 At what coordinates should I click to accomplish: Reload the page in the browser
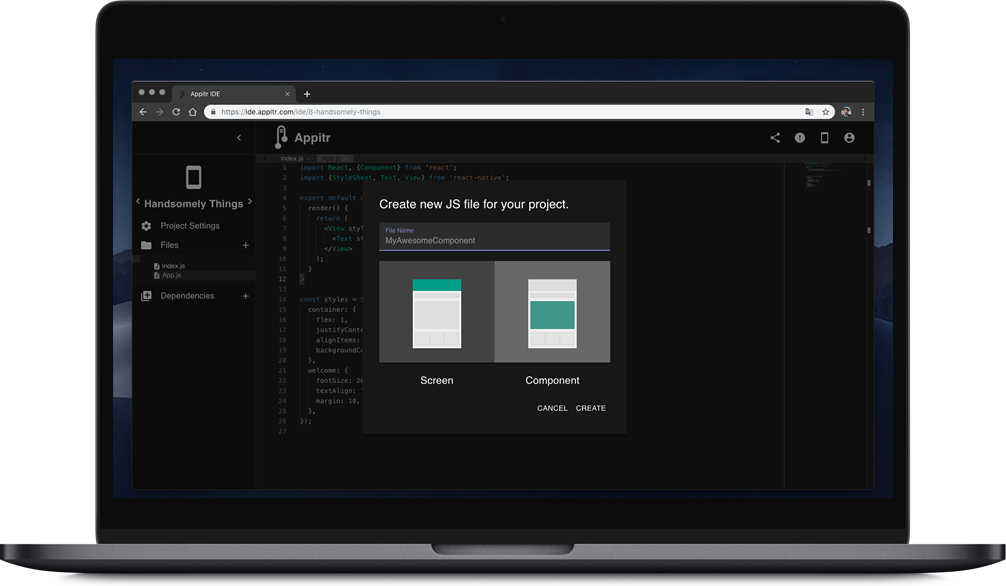click(x=177, y=112)
